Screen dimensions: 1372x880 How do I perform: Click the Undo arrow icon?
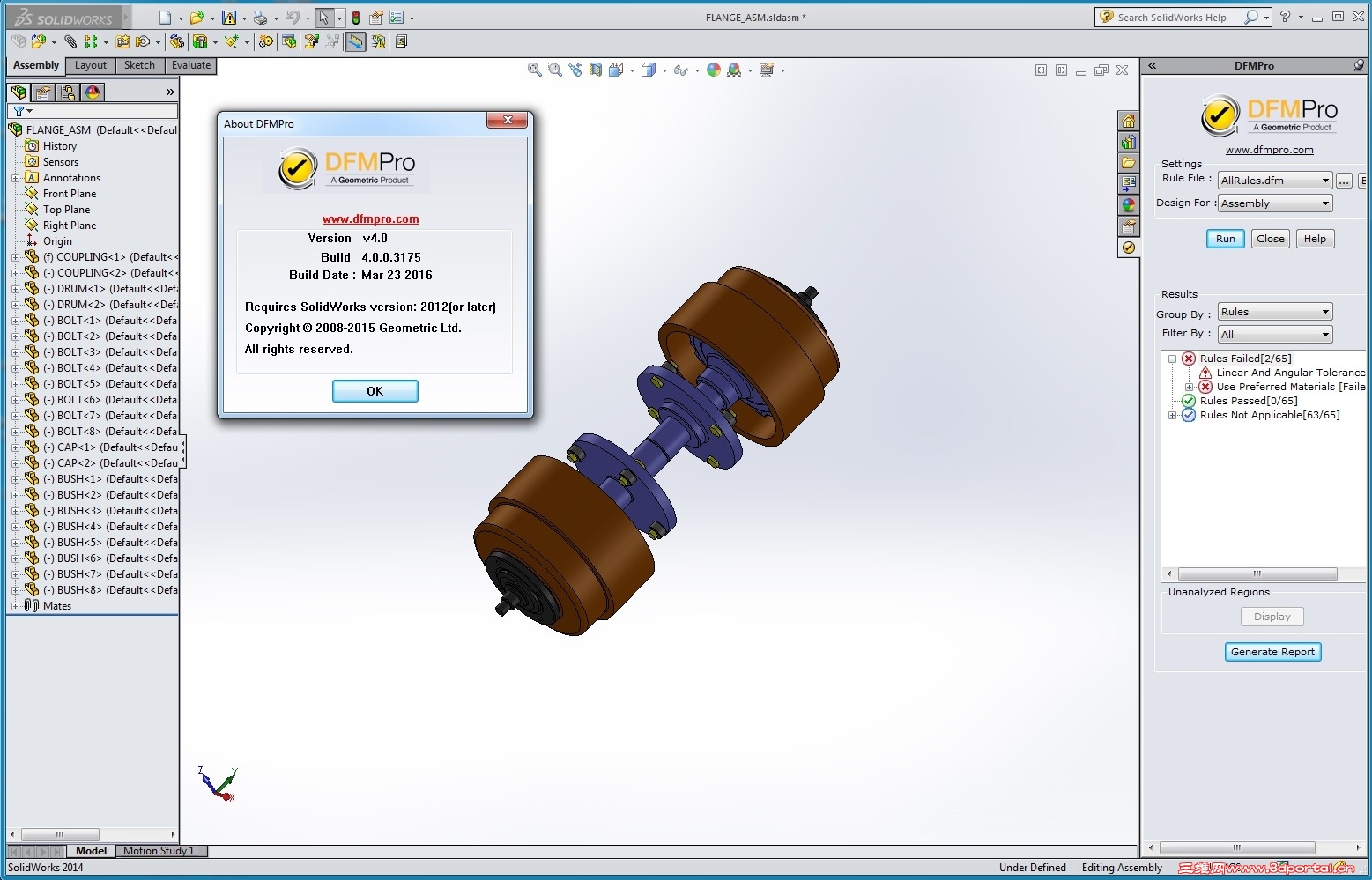(293, 18)
